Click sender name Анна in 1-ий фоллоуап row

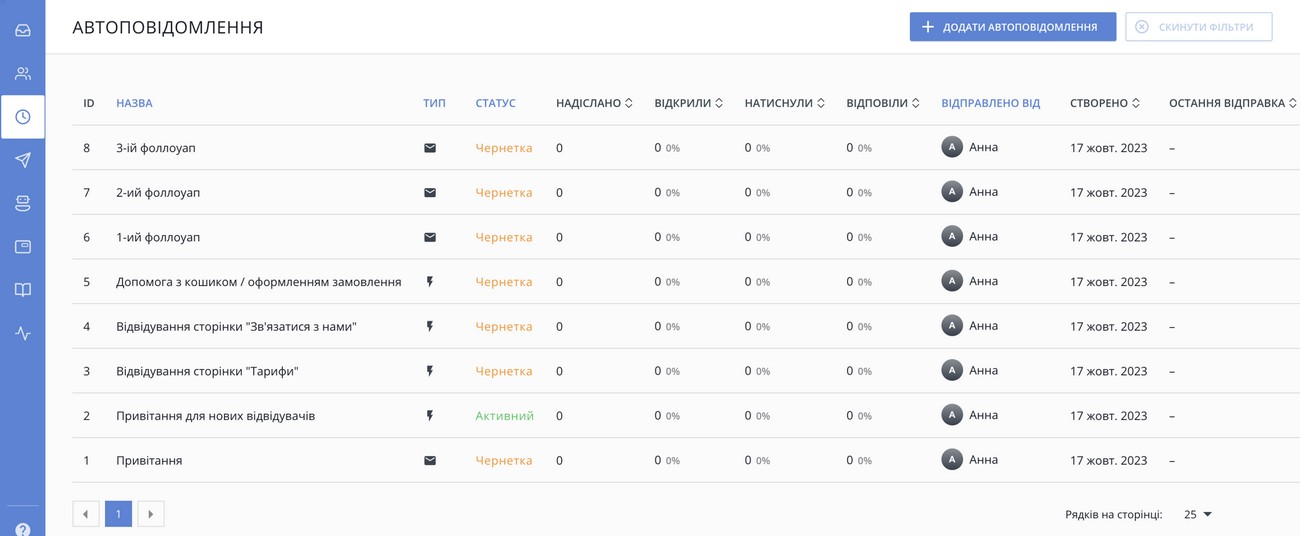pyautogui.click(x=983, y=237)
